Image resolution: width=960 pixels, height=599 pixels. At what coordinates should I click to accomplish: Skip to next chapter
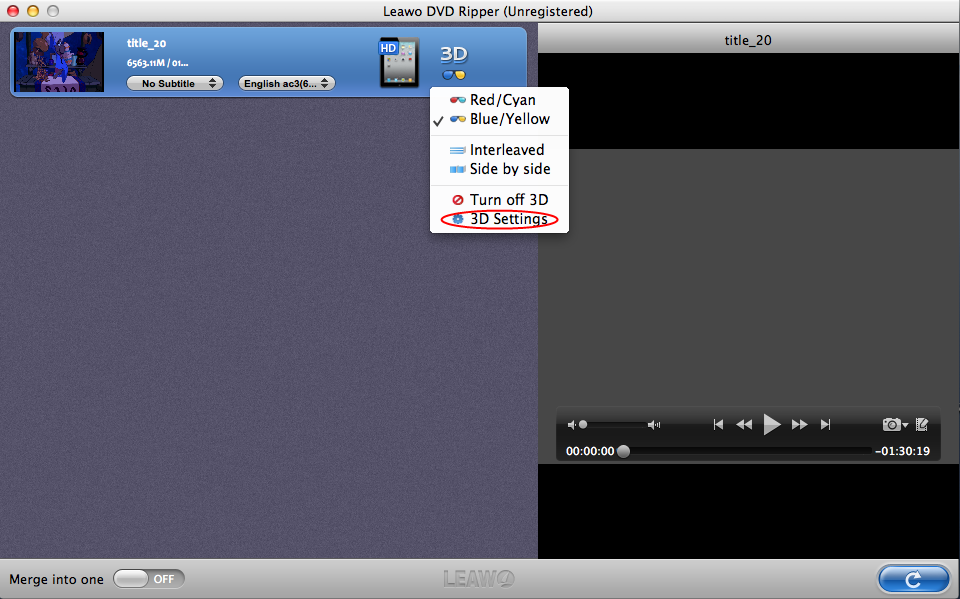click(x=825, y=424)
